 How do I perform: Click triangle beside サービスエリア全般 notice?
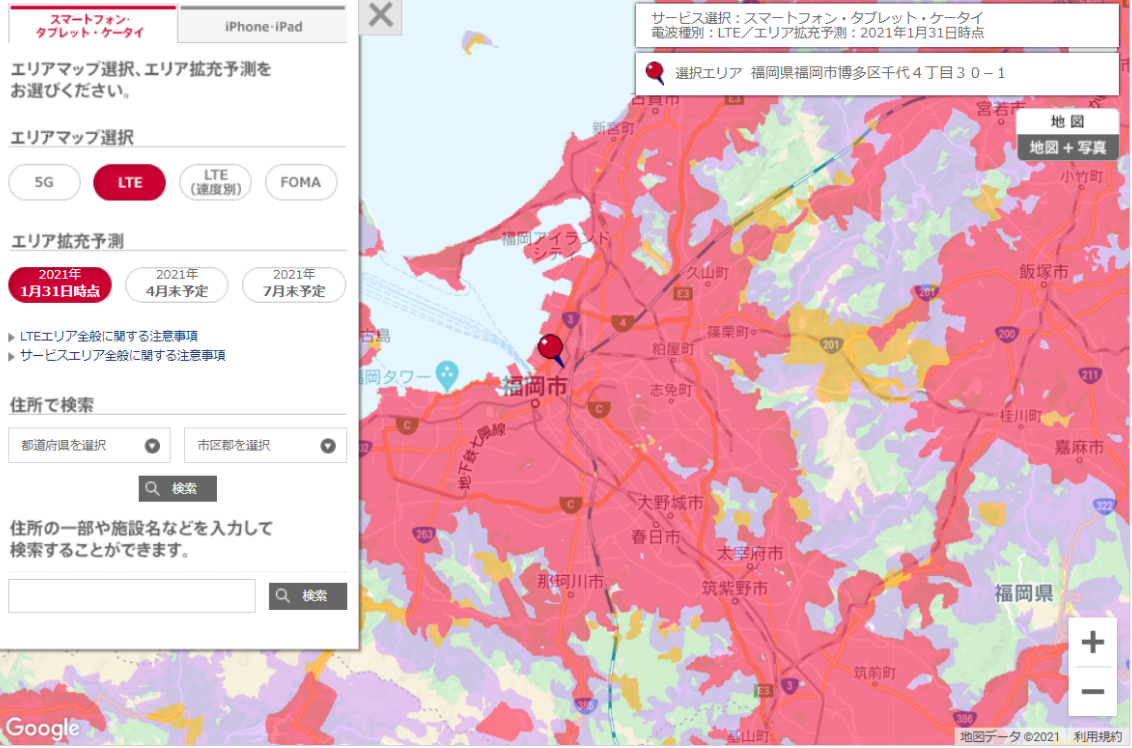pyautogui.click(x=12, y=357)
